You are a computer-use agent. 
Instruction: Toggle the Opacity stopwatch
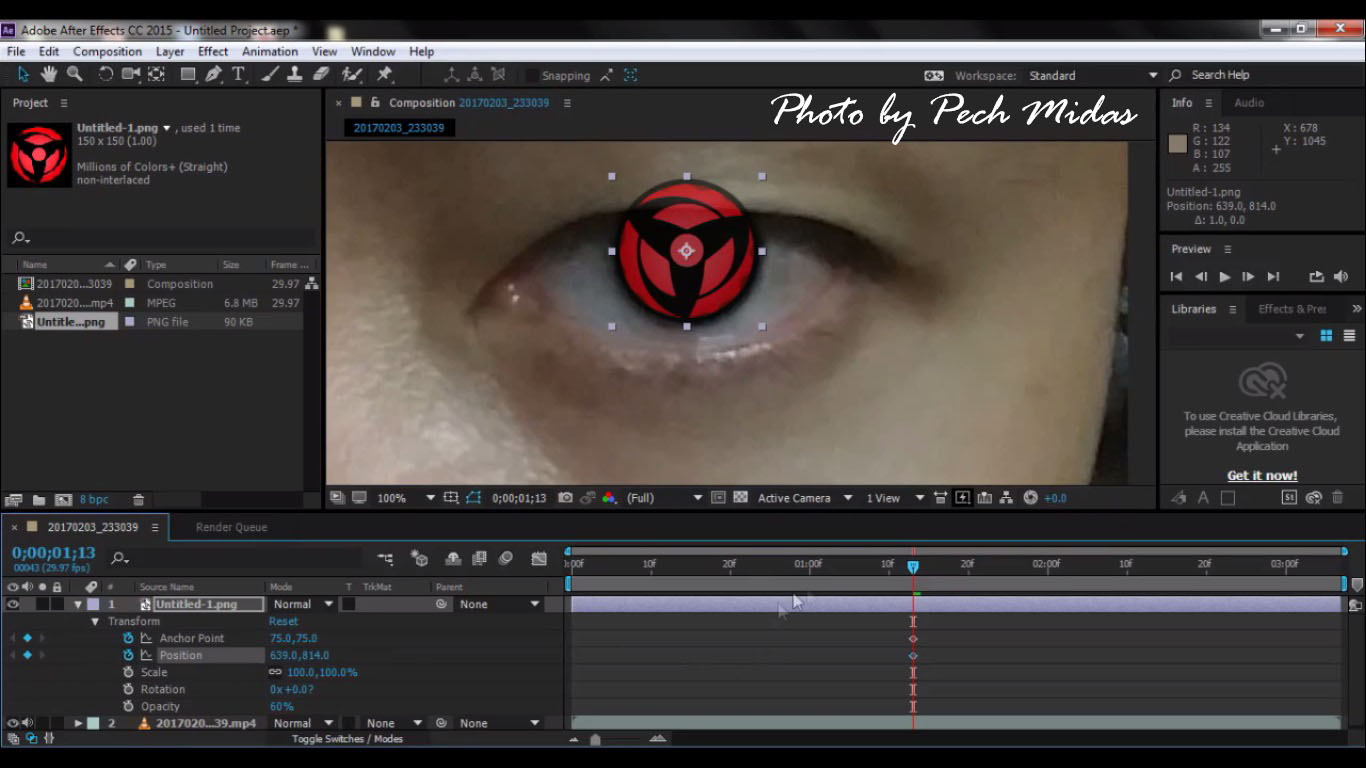click(128, 706)
